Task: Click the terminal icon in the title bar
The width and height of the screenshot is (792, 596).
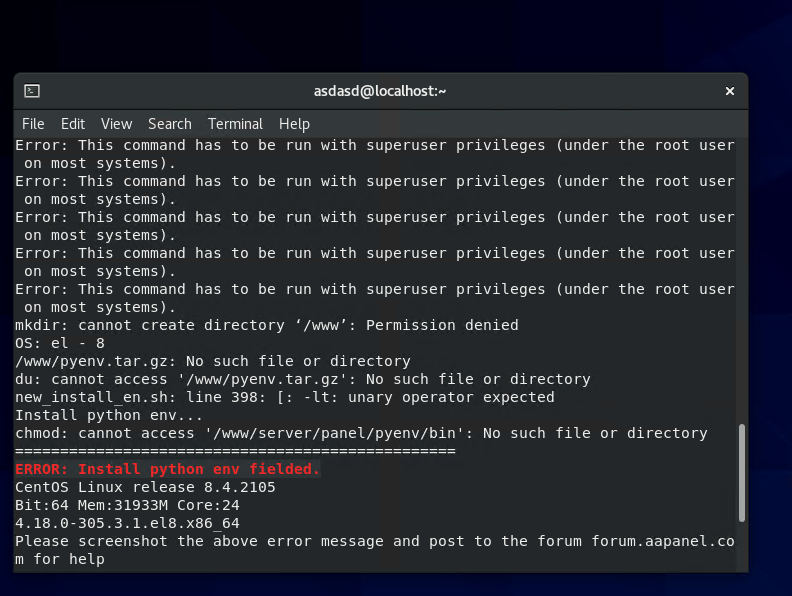Action: (x=32, y=91)
